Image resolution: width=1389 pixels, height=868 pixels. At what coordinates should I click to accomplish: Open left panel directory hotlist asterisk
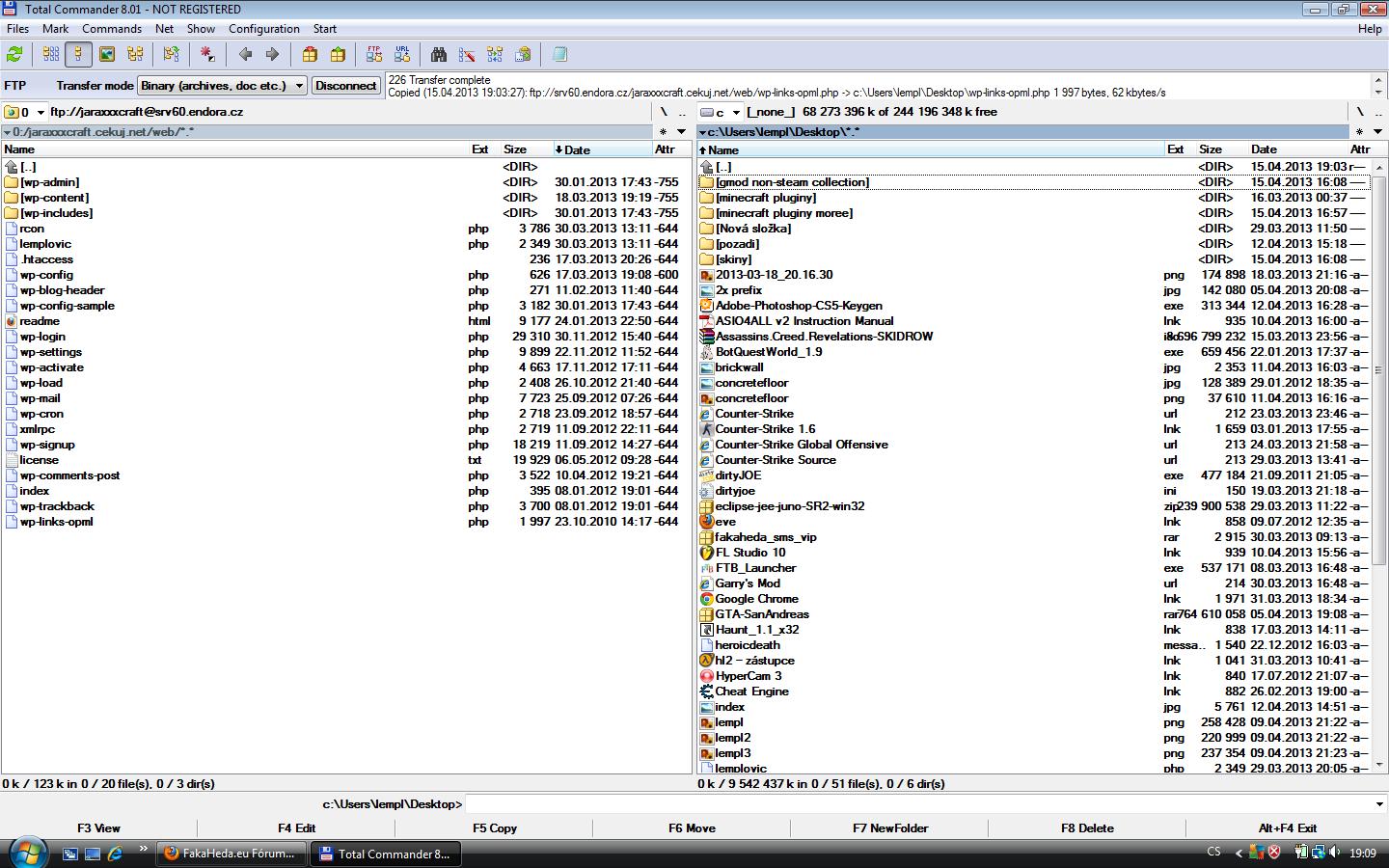coord(663,132)
